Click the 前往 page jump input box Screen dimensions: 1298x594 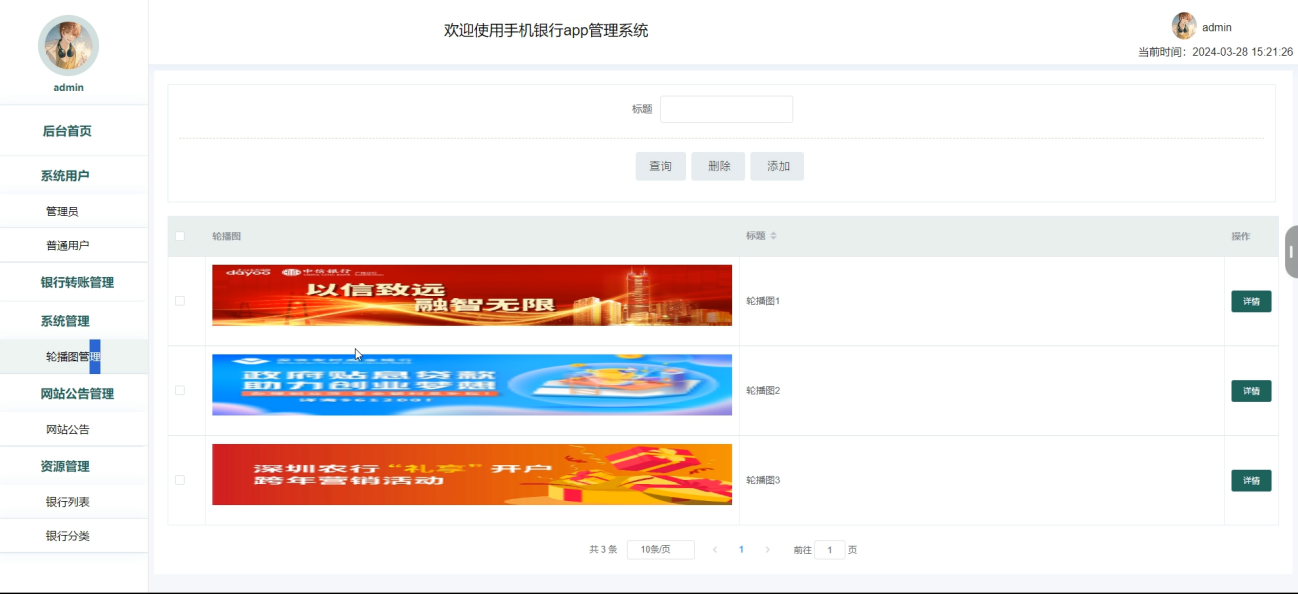(830, 550)
